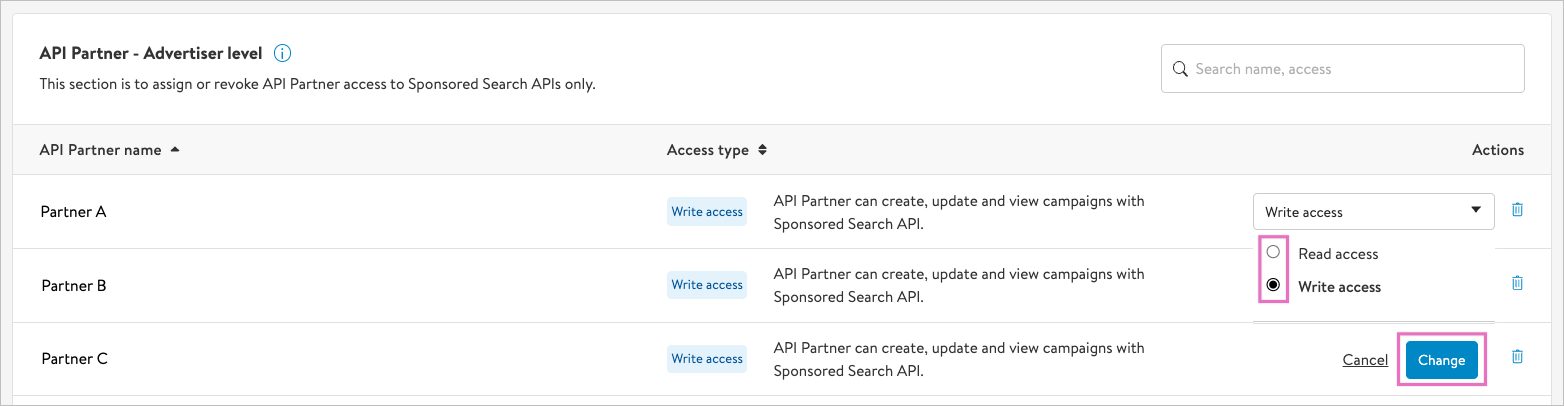This screenshot has height=406, width=1564.
Task: Focus the Search name, access field
Action: 1350,69
